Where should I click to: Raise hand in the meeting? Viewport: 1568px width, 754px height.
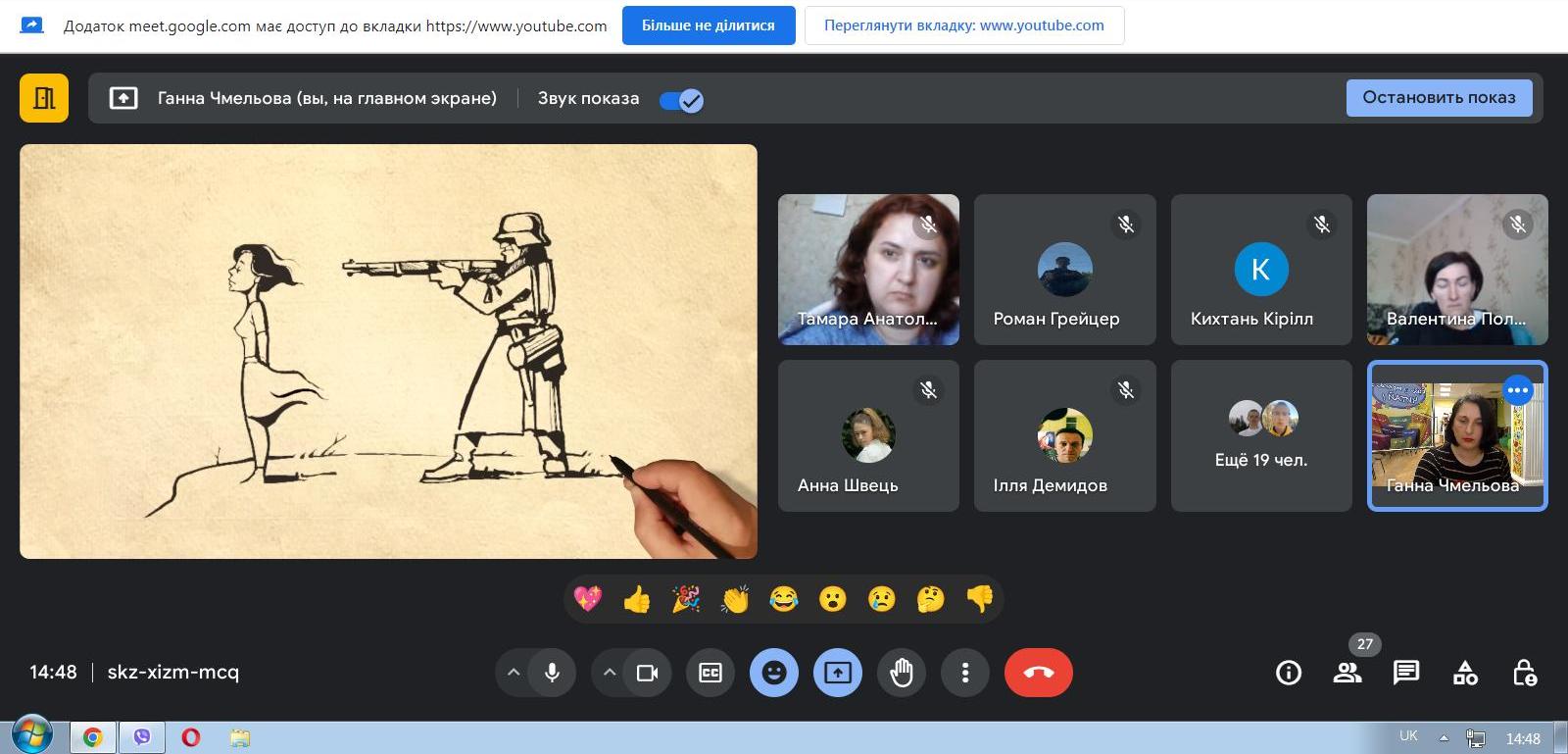[901, 673]
